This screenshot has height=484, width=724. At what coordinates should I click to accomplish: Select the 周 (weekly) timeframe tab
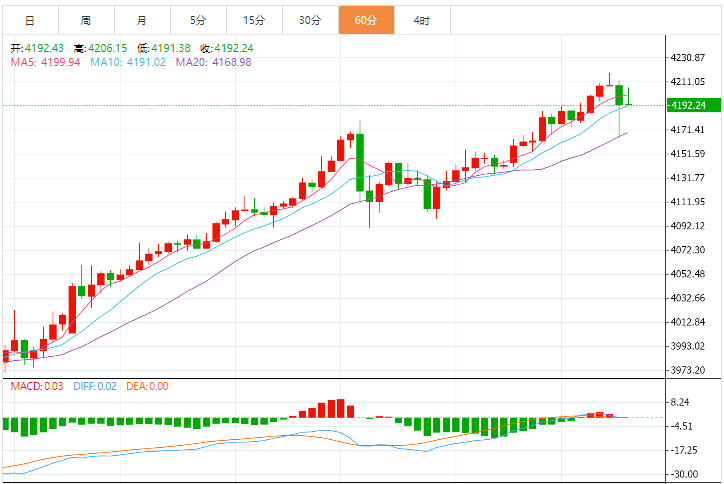point(86,20)
